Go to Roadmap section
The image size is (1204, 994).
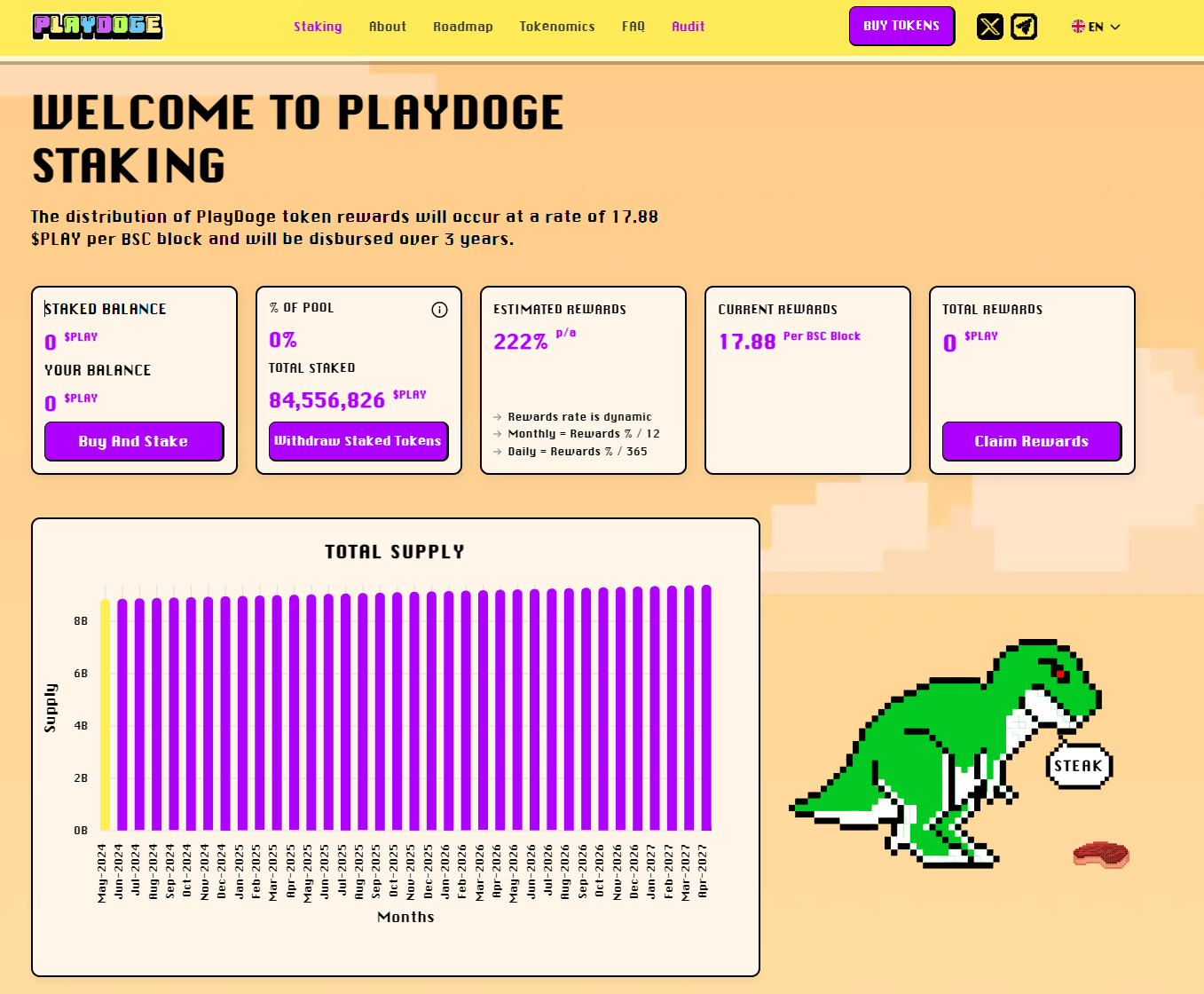[x=463, y=27]
